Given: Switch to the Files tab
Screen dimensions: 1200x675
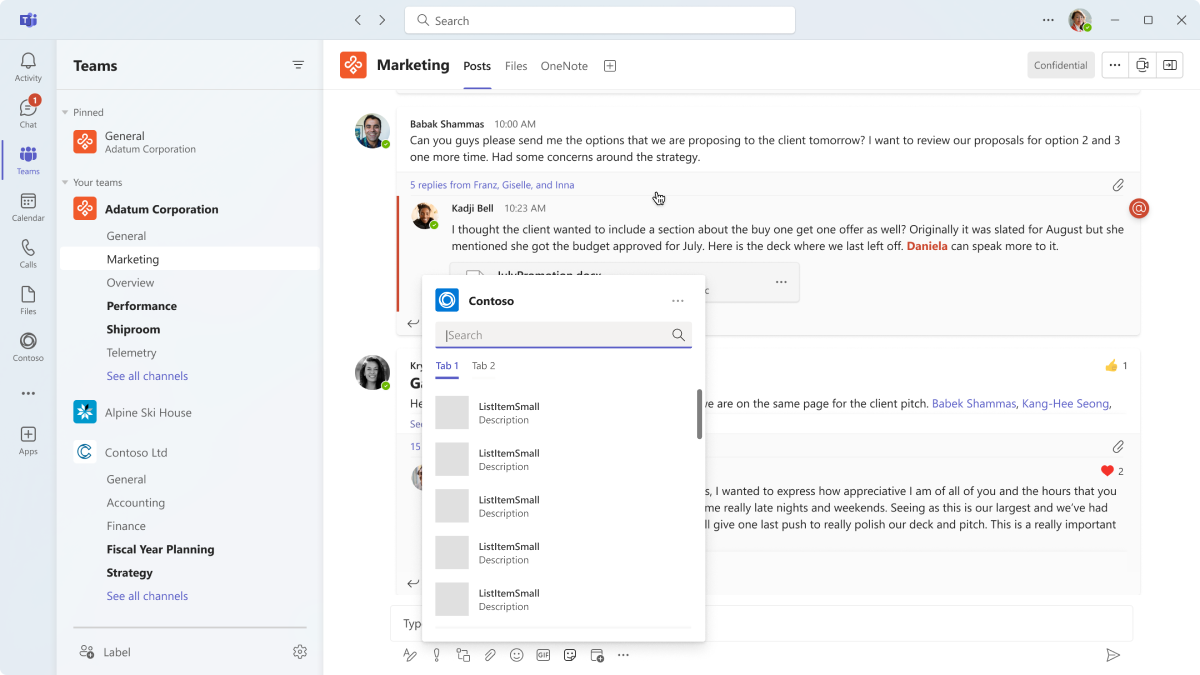Looking at the screenshot, I should 516,66.
